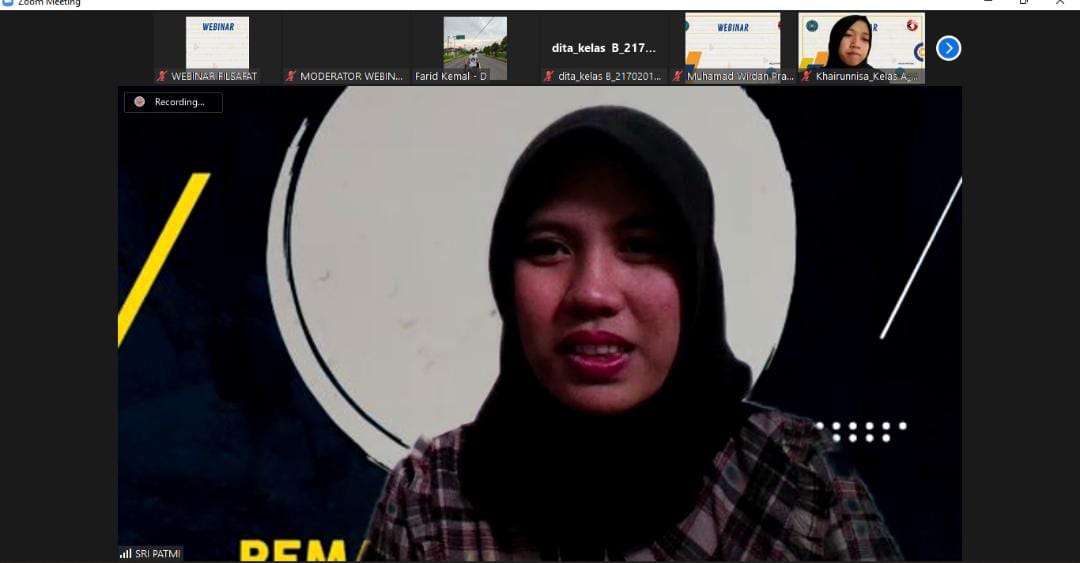Click the Farid Kemal - D name label

[450, 76]
